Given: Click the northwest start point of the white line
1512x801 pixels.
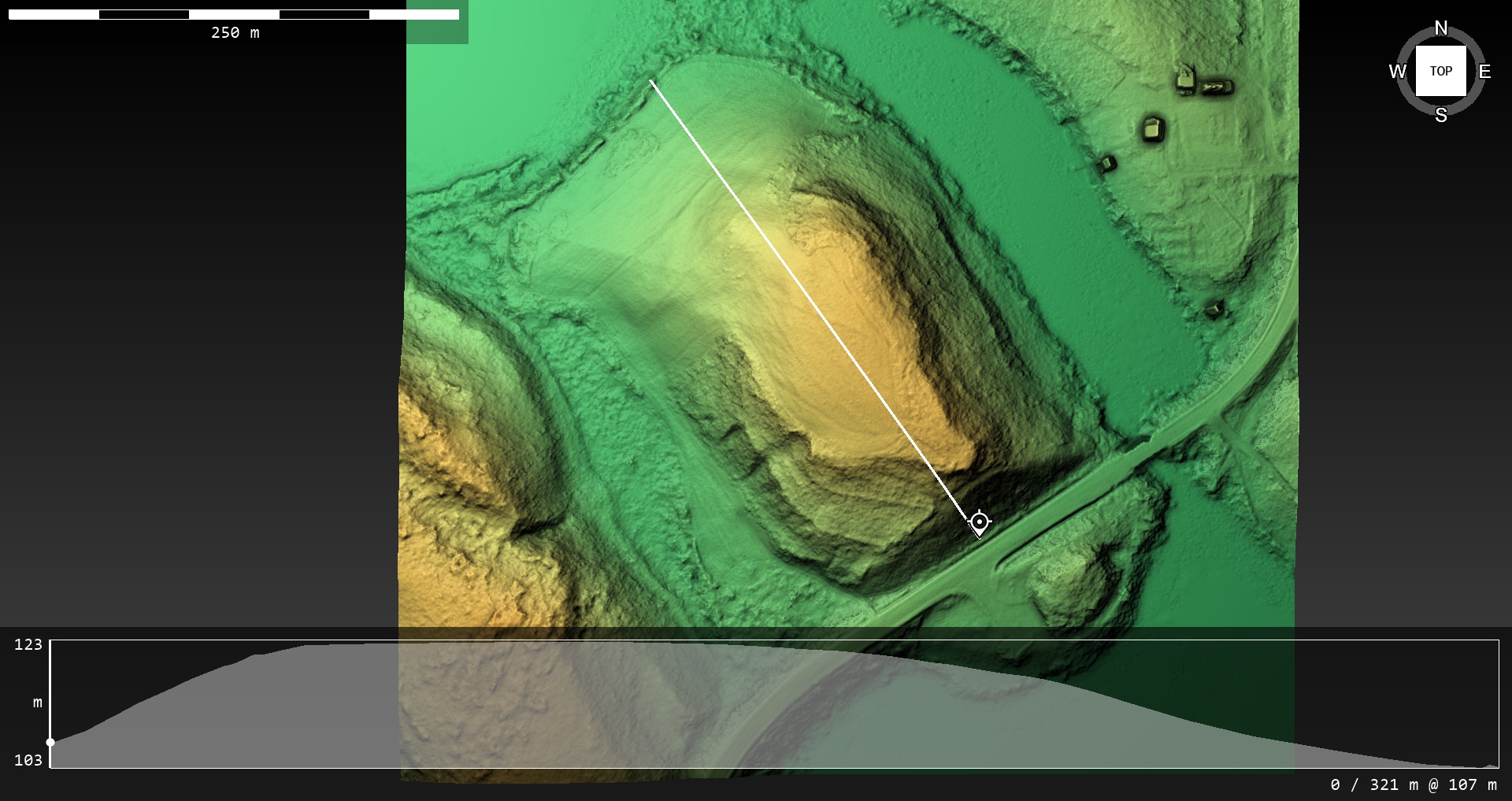Looking at the screenshot, I should (x=650, y=80).
